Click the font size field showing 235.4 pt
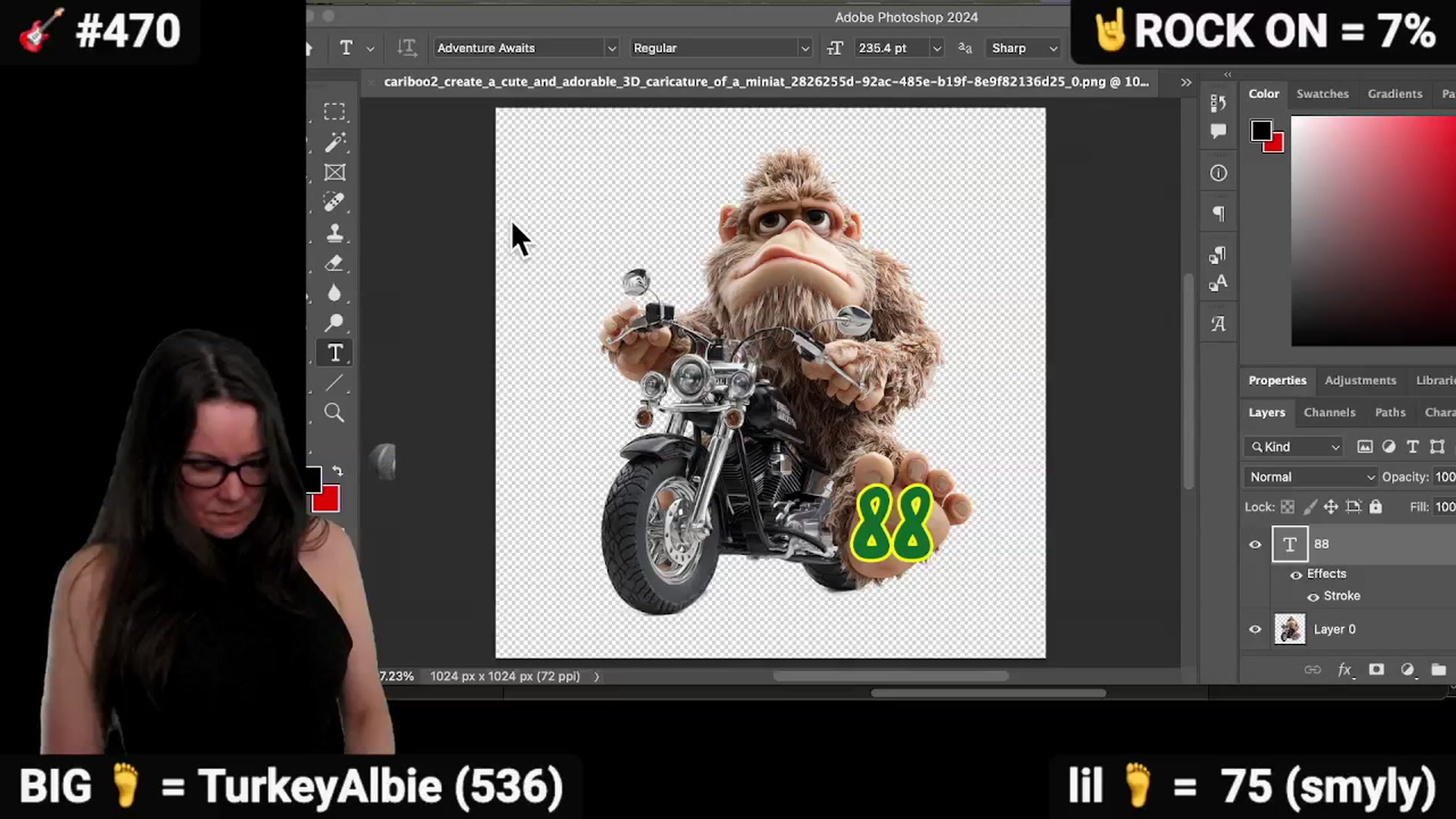The image size is (1456, 819). tap(890, 48)
